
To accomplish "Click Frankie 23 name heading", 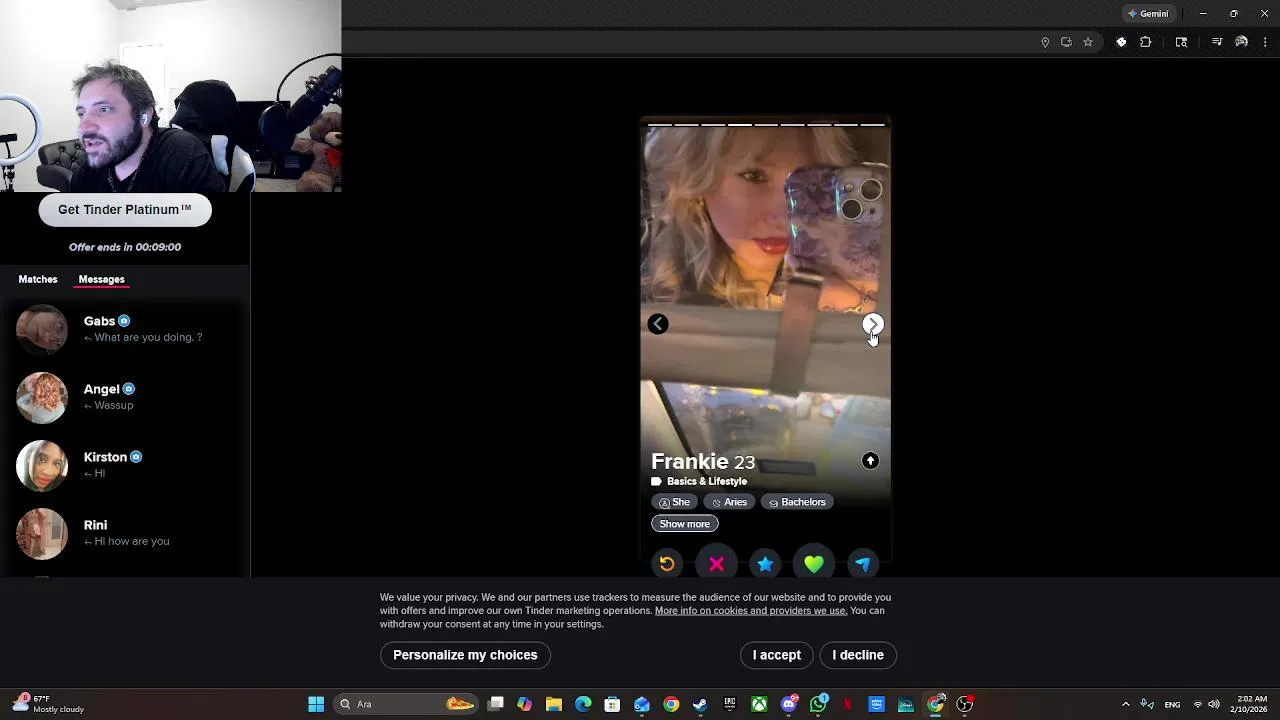I will tap(703, 462).
